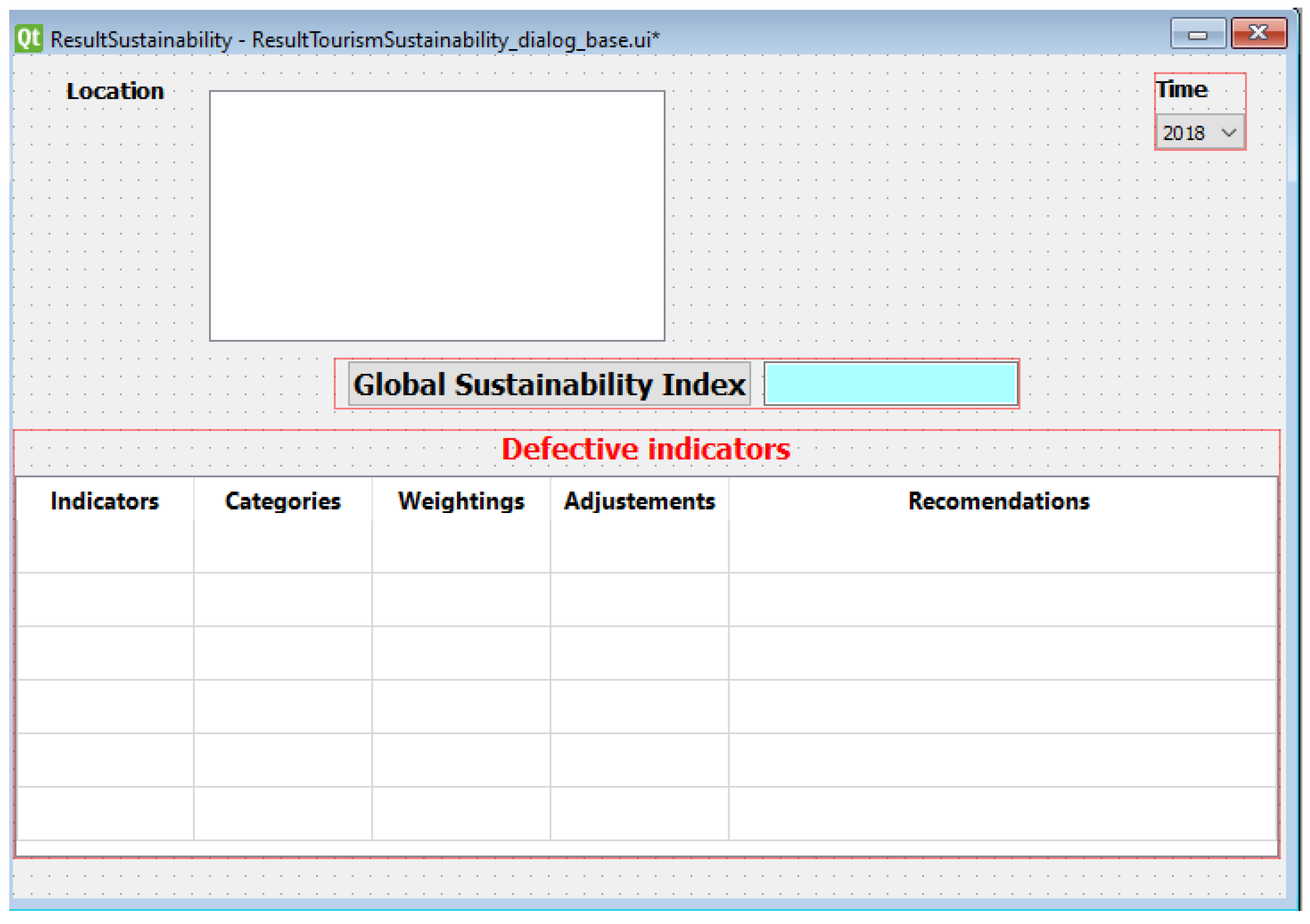
Task: Select the Recomendations column header
Action: [999, 502]
